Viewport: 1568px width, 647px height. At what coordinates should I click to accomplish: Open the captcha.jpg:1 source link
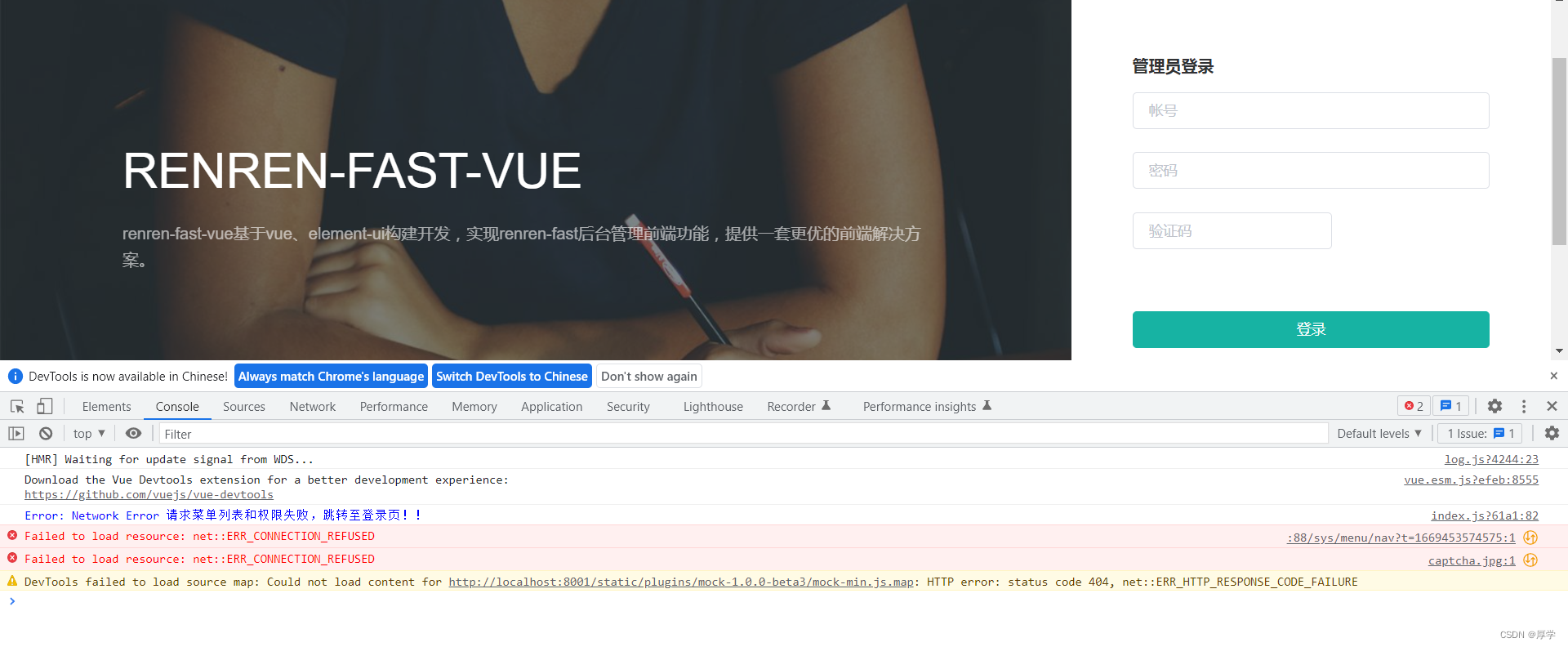[1472, 560]
